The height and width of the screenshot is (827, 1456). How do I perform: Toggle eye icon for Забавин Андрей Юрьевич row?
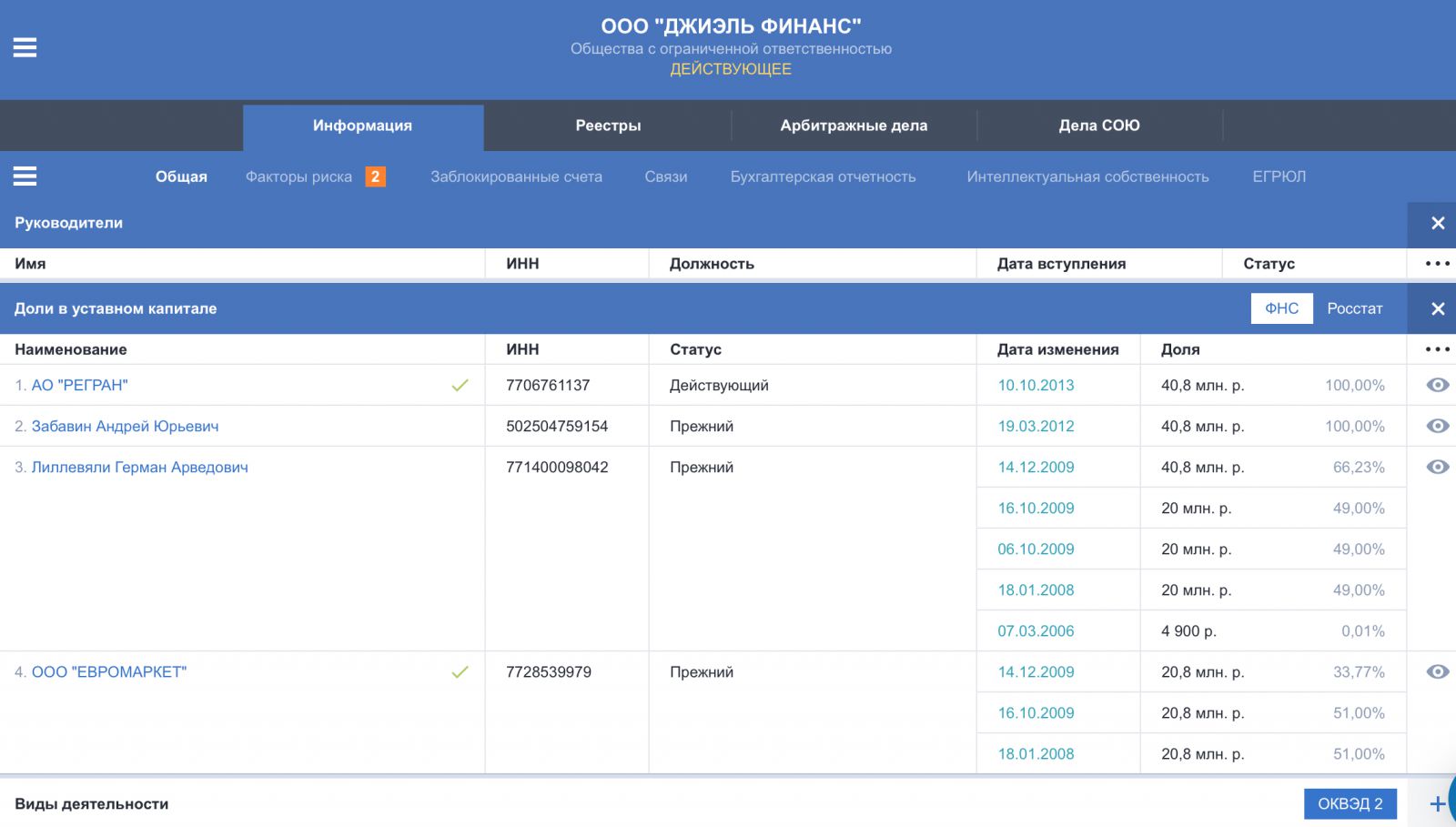pyautogui.click(x=1438, y=426)
